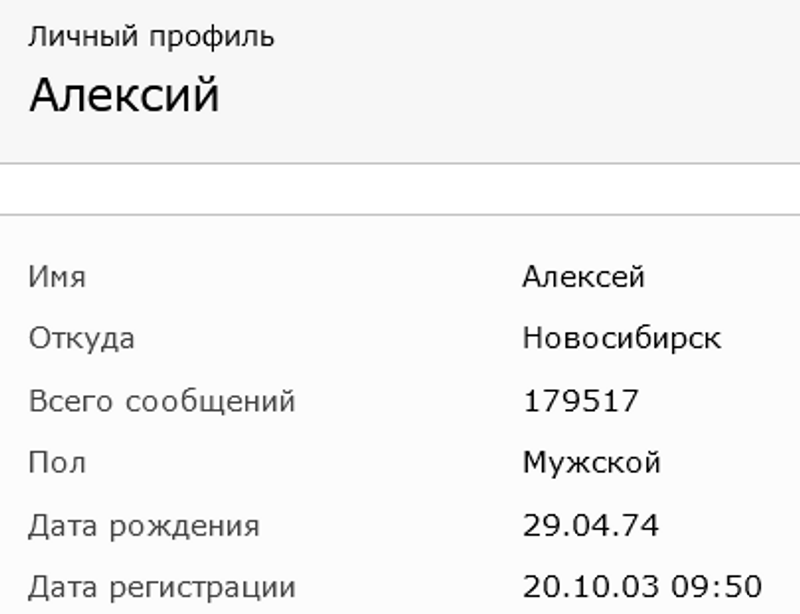Select the birth date value "29.04.74"

(x=590, y=525)
